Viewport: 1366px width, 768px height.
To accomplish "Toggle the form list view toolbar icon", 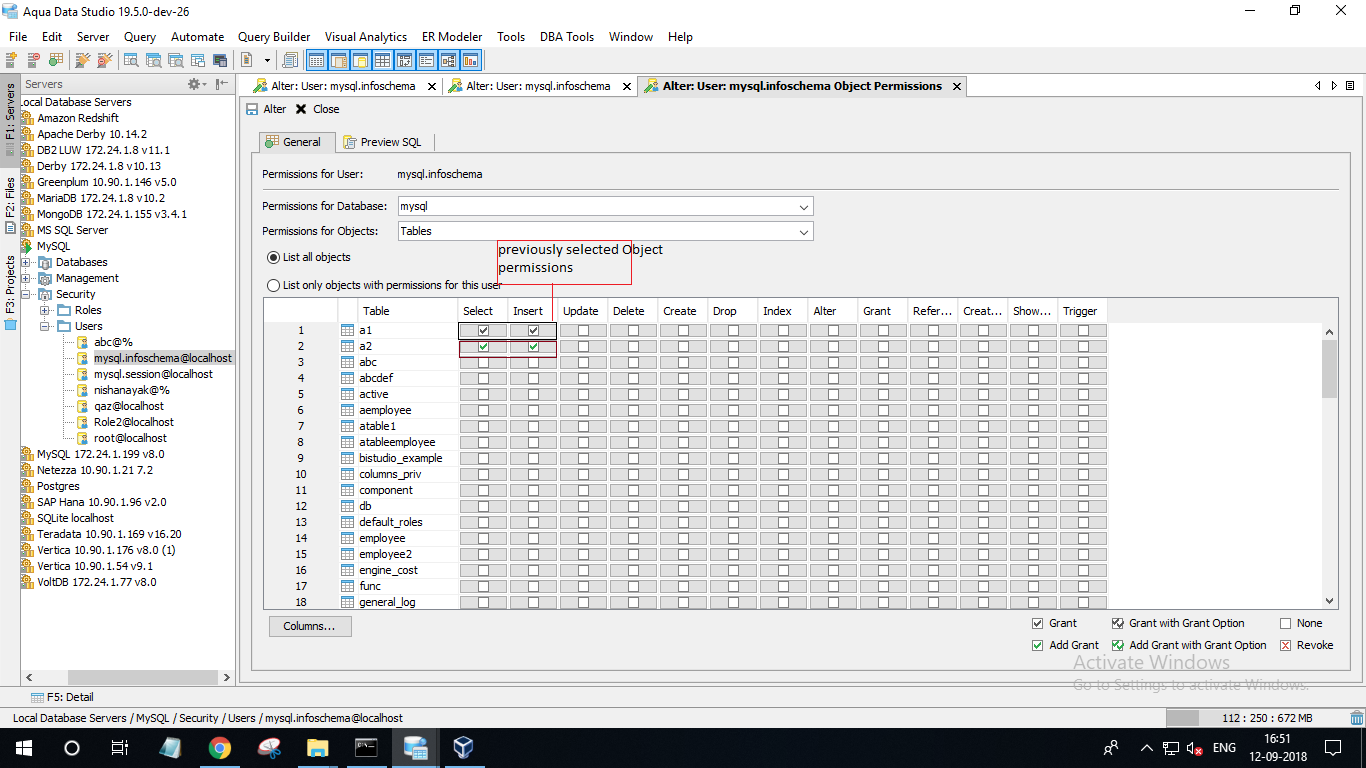I will click(x=426, y=60).
